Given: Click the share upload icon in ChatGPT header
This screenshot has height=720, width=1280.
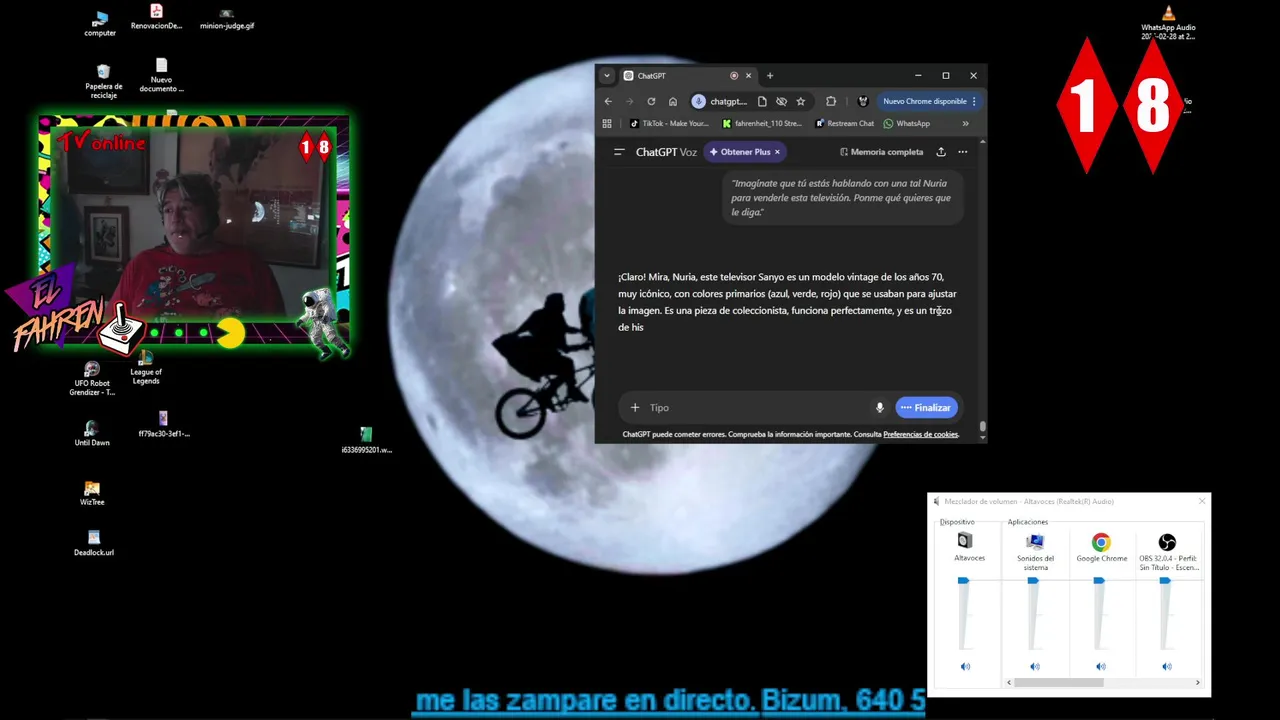Looking at the screenshot, I should (941, 152).
